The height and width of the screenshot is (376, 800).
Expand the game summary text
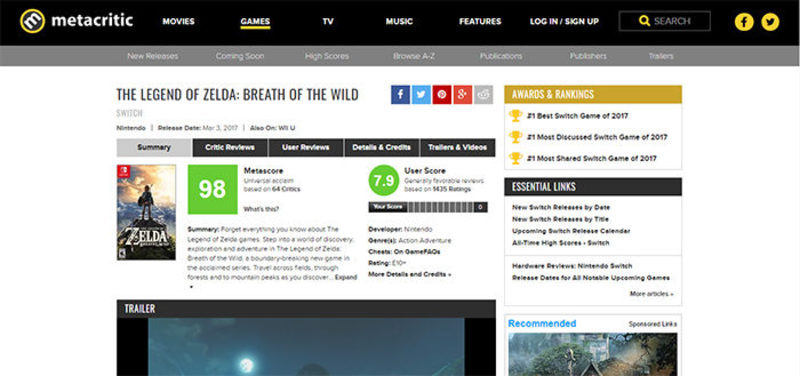(345, 277)
